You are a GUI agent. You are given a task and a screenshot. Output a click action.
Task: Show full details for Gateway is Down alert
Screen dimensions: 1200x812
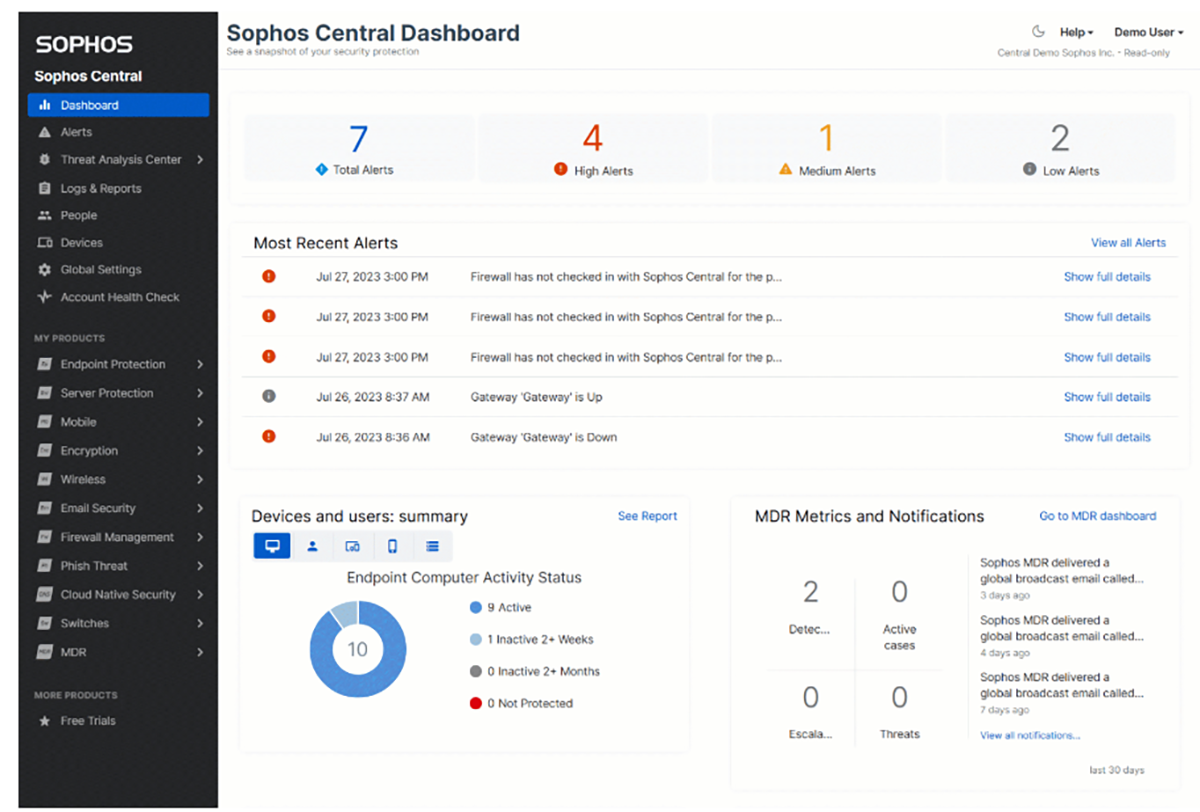(1107, 437)
